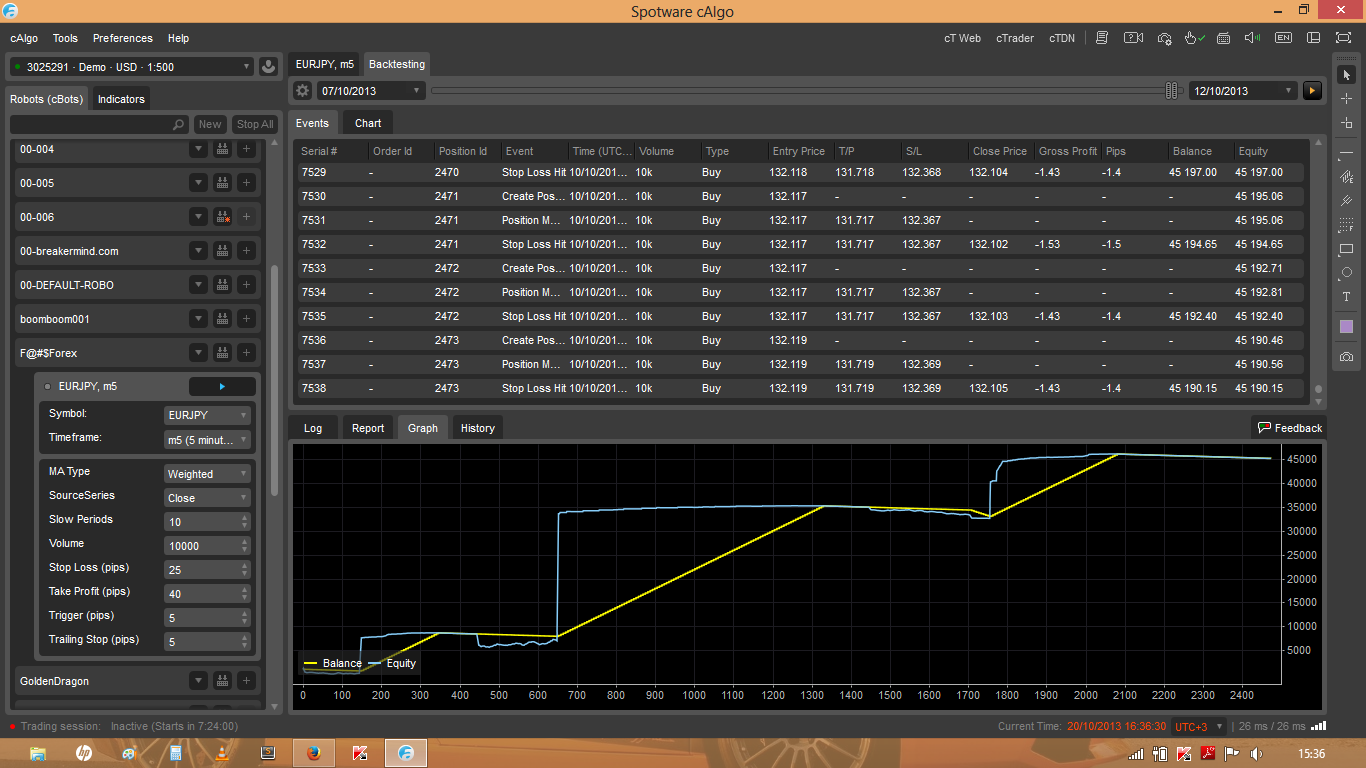Open the build icon for 00-breakermind.com
Viewport: 1366px width, 768px height.
222,252
